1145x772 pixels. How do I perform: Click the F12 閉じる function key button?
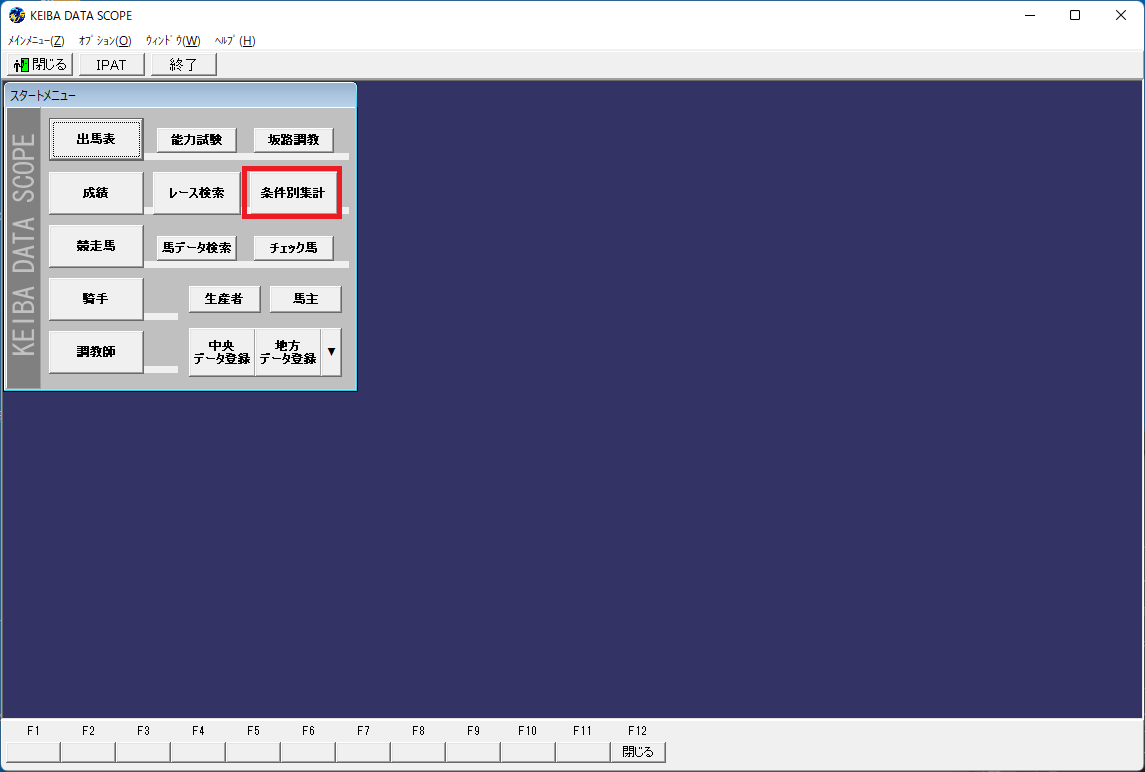[637, 752]
